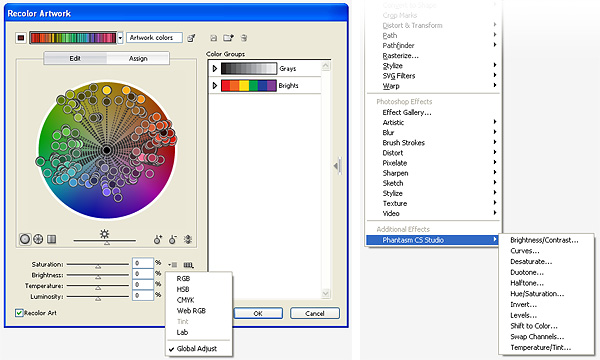600x360 pixels.
Task: Click the Color Groups scrollbar up arrow
Action: tap(326, 66)
